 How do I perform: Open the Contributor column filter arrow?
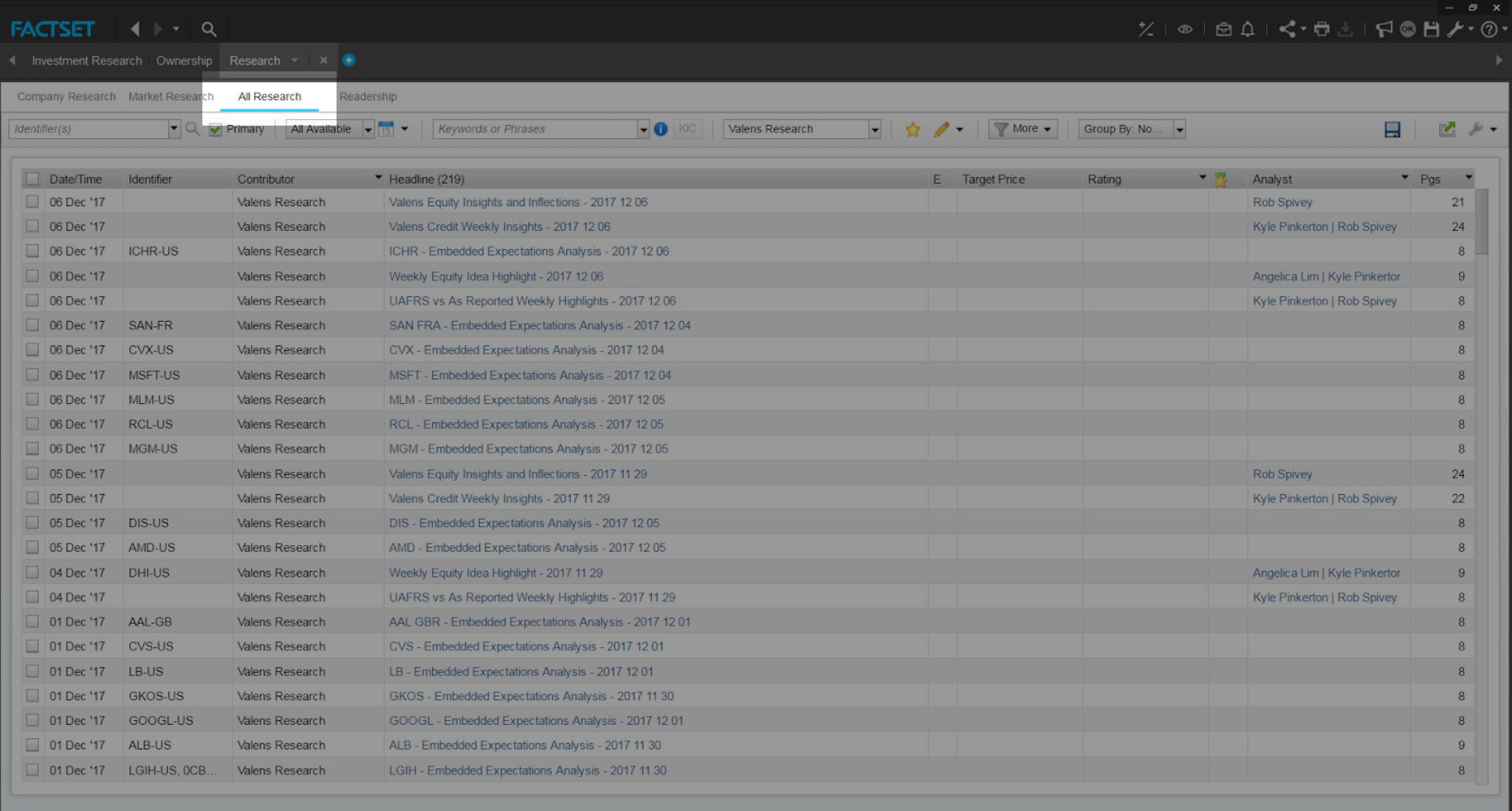378,178
